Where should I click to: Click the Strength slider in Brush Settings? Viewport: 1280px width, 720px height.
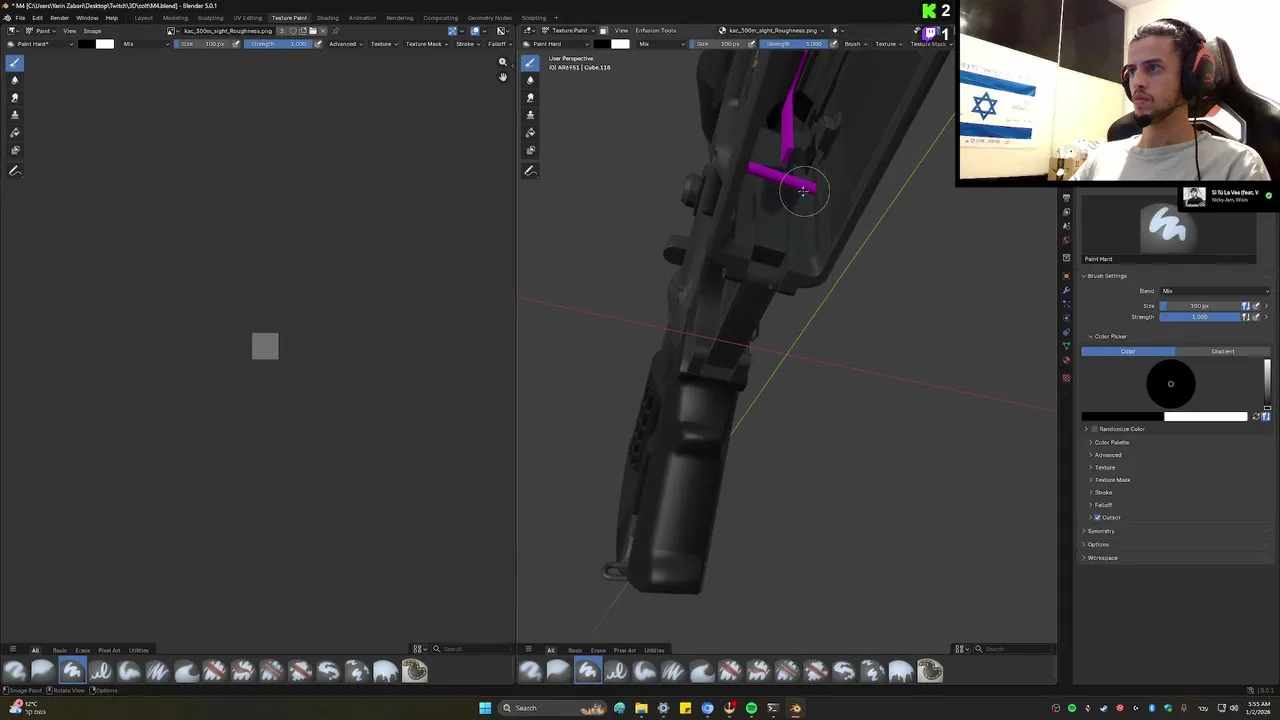[x=1199, y=317]
